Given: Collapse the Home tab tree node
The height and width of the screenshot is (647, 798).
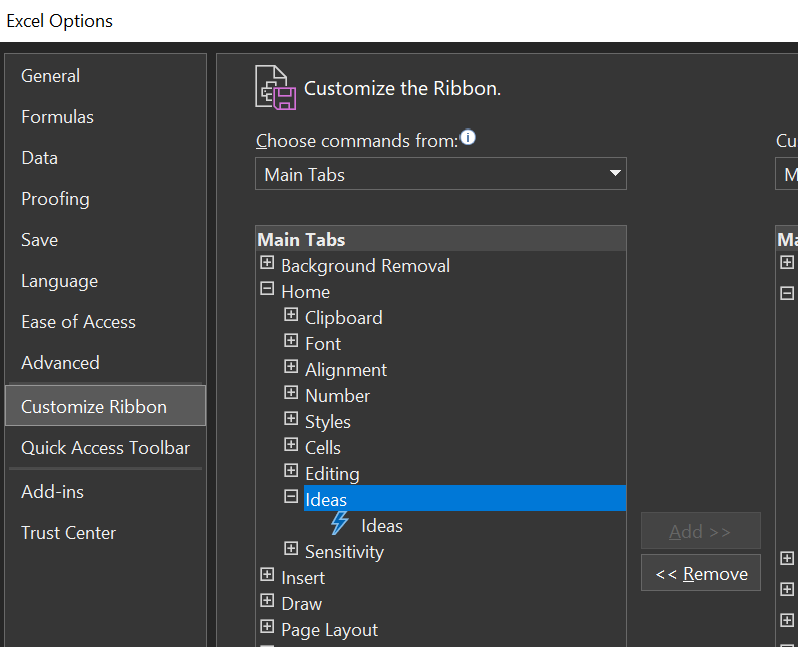Looking at the screenshot, I should [267, 289].
